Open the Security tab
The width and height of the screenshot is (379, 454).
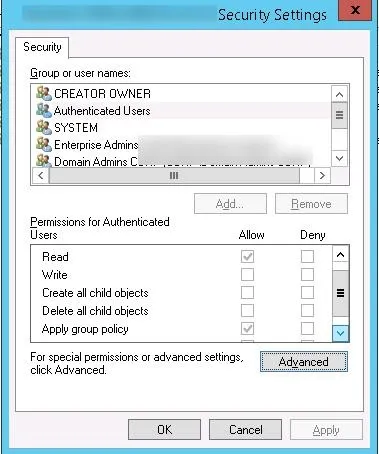[x=42, y=47]
